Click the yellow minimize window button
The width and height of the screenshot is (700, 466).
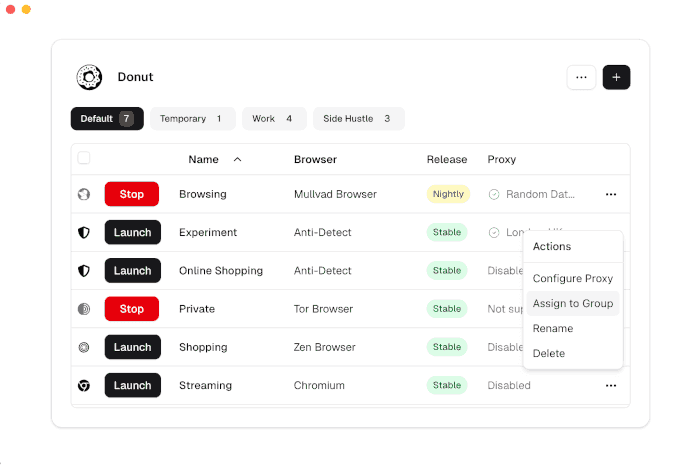coord(26,9)
